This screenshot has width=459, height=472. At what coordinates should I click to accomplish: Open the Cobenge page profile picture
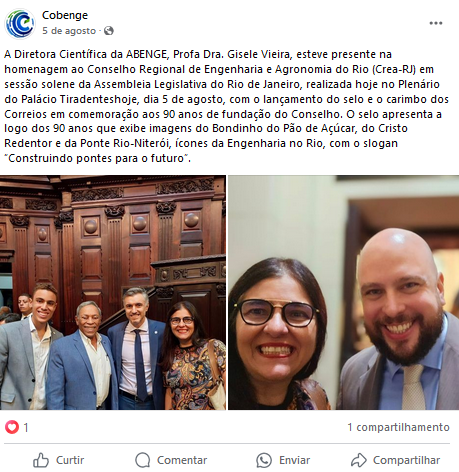[x=20, y=23]
